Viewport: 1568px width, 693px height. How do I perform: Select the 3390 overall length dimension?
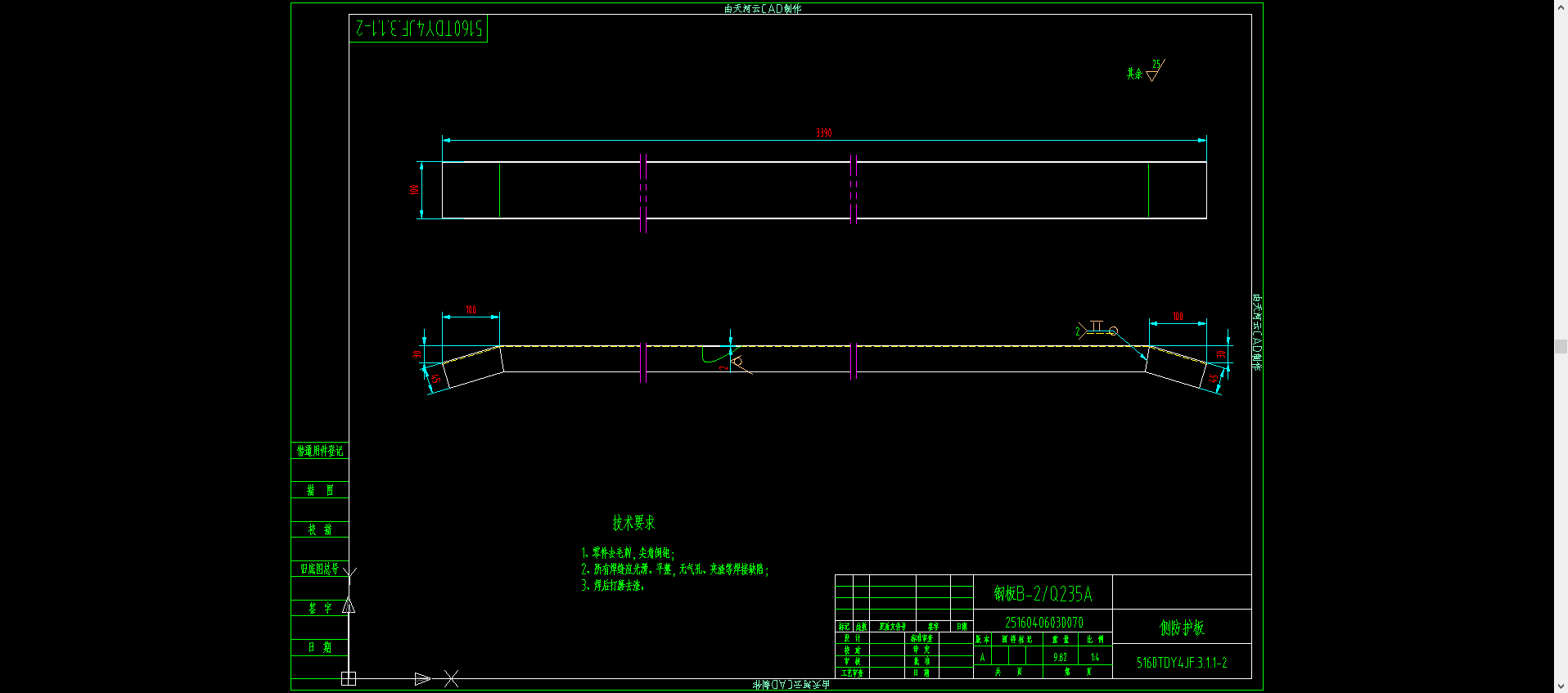[824, 133]
